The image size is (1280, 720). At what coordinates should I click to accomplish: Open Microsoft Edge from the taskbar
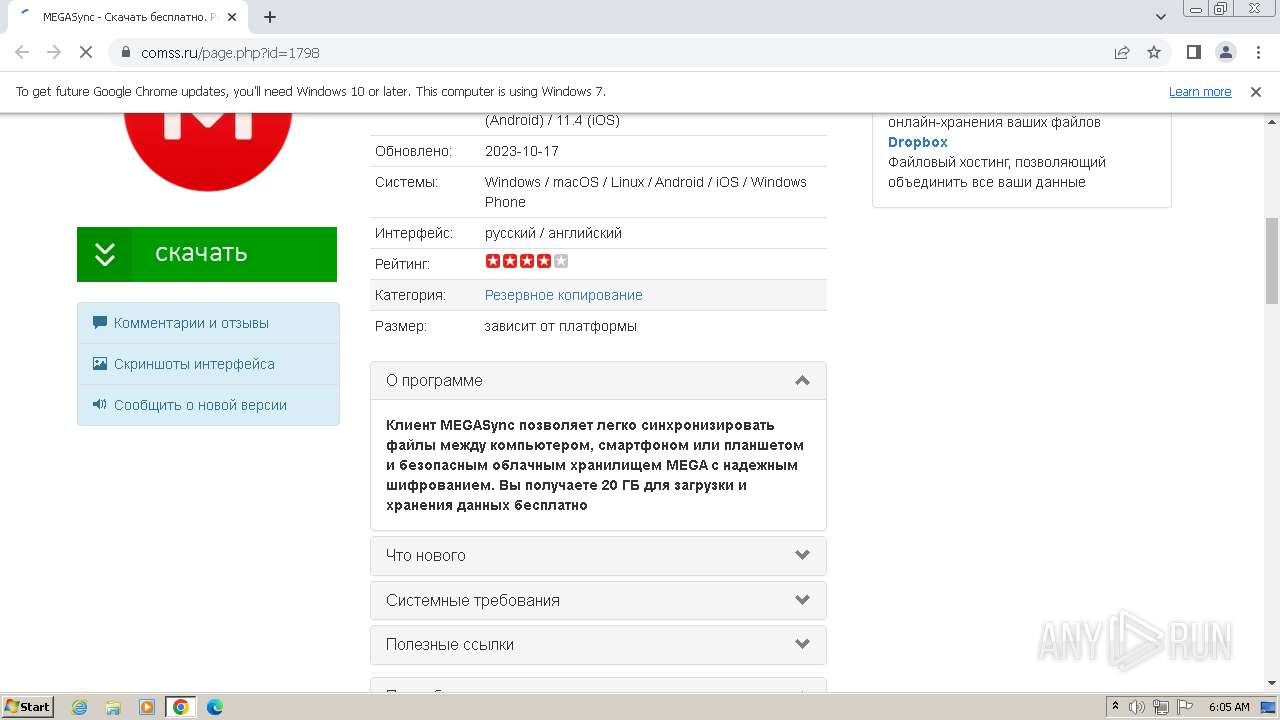[215, 707]
